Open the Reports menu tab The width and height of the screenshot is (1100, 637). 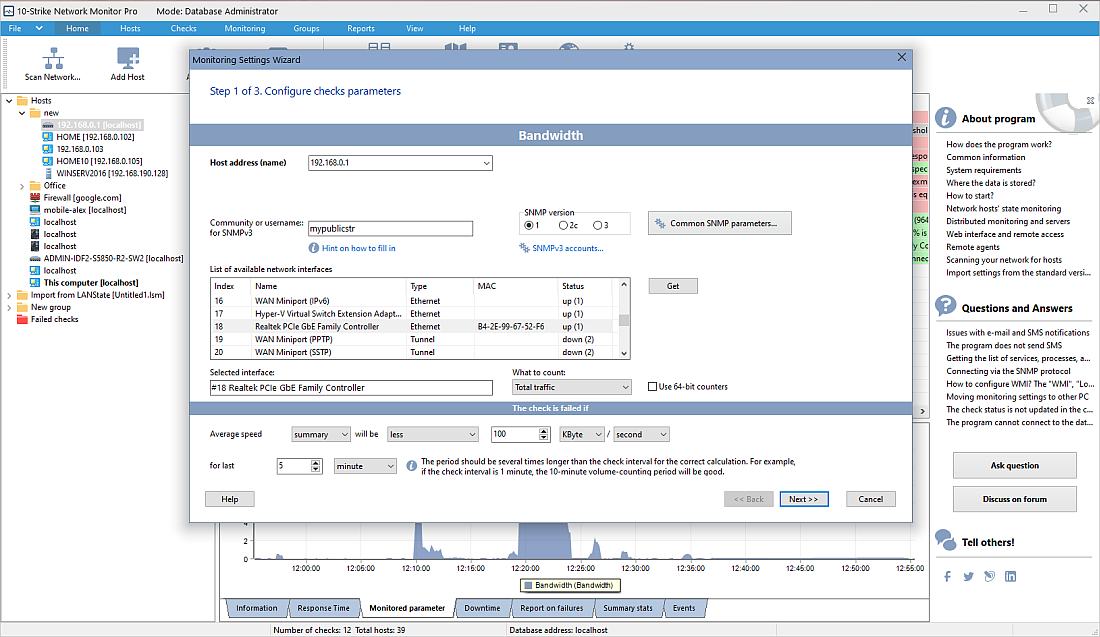[361, 28]
